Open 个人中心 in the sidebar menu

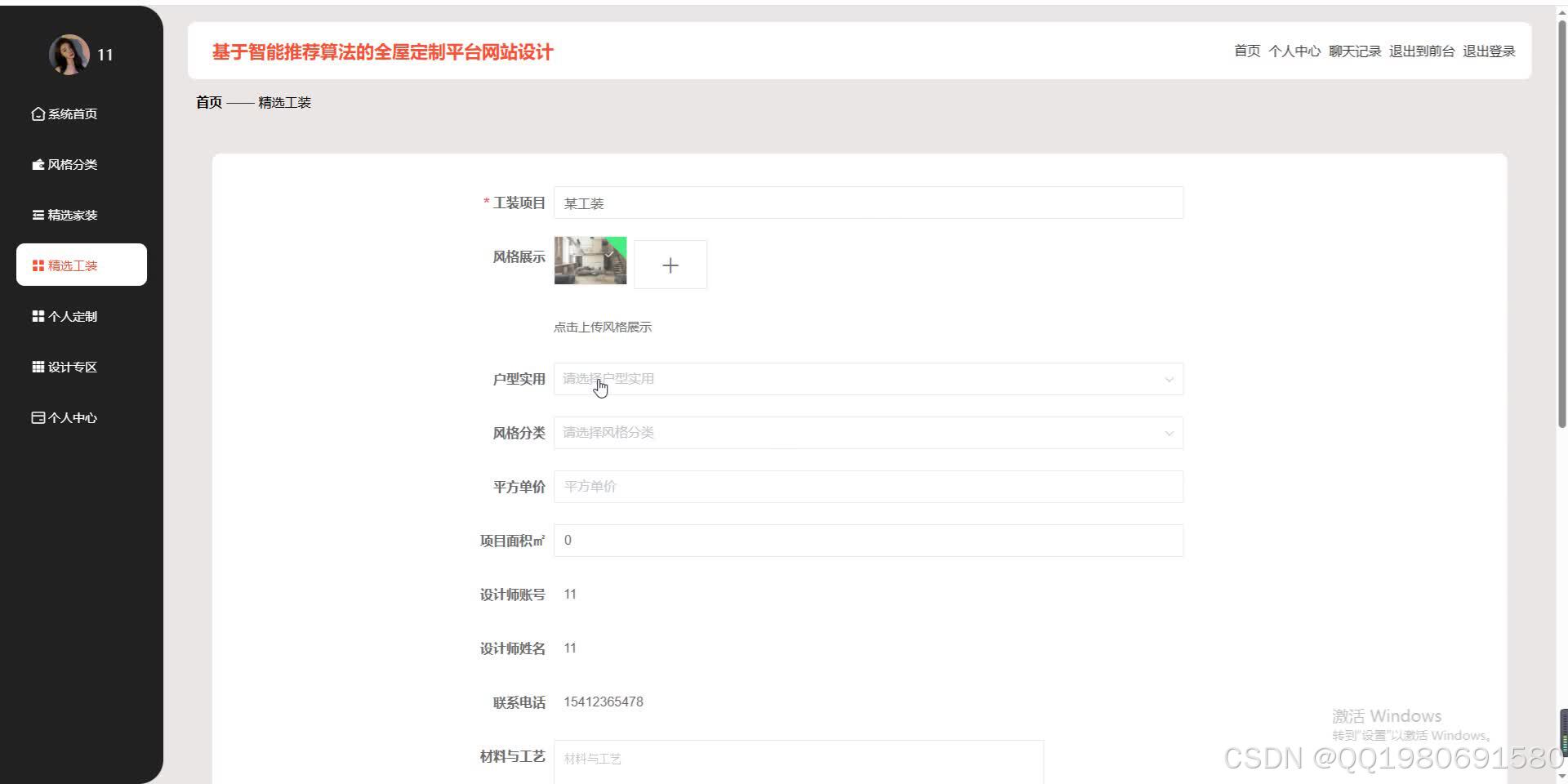pos(81,417)
